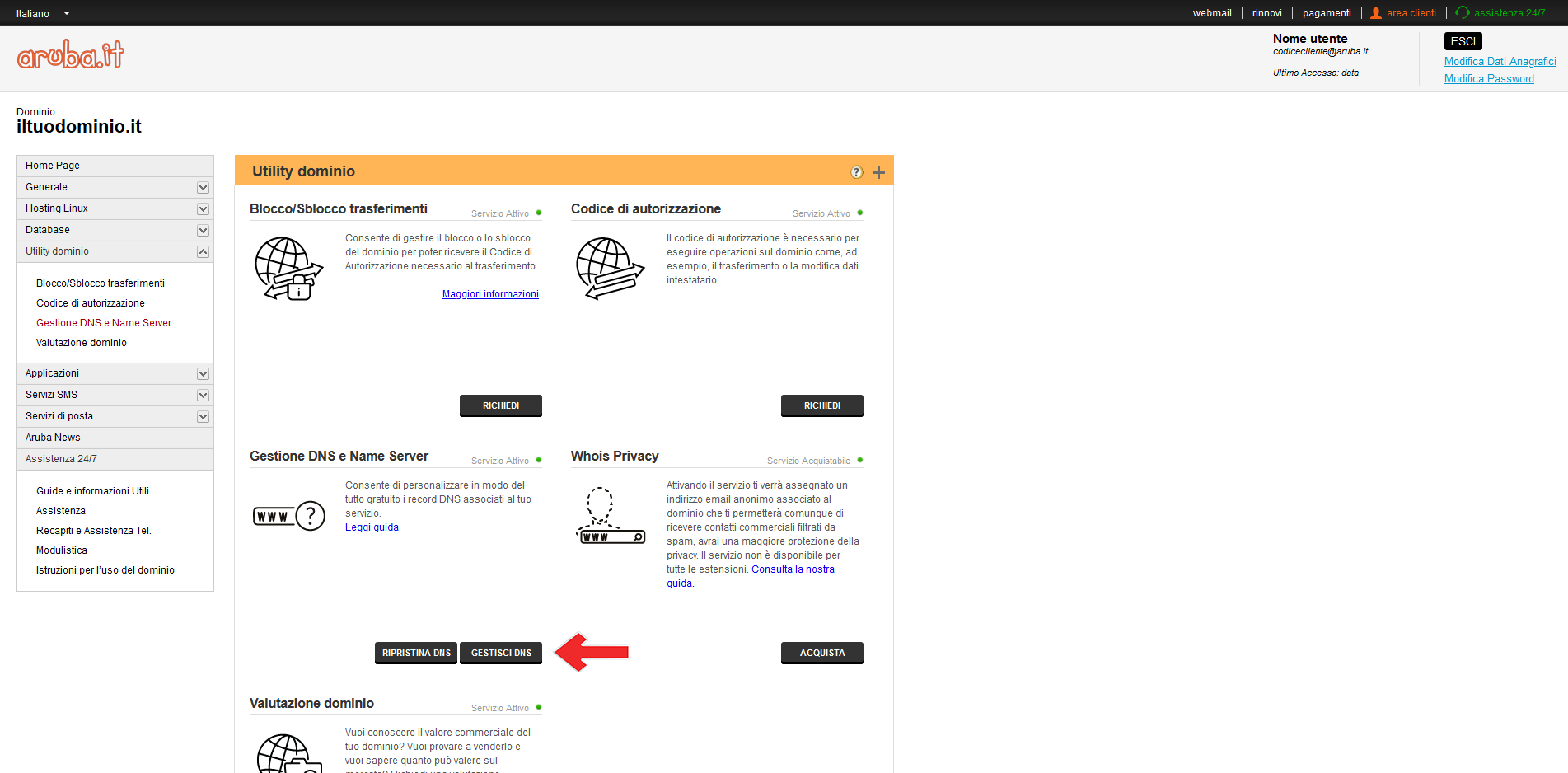This screenshot has width=1568, height=773.
Task: Open the Italiano language dropdown
Action: click(x=43, y=13)
